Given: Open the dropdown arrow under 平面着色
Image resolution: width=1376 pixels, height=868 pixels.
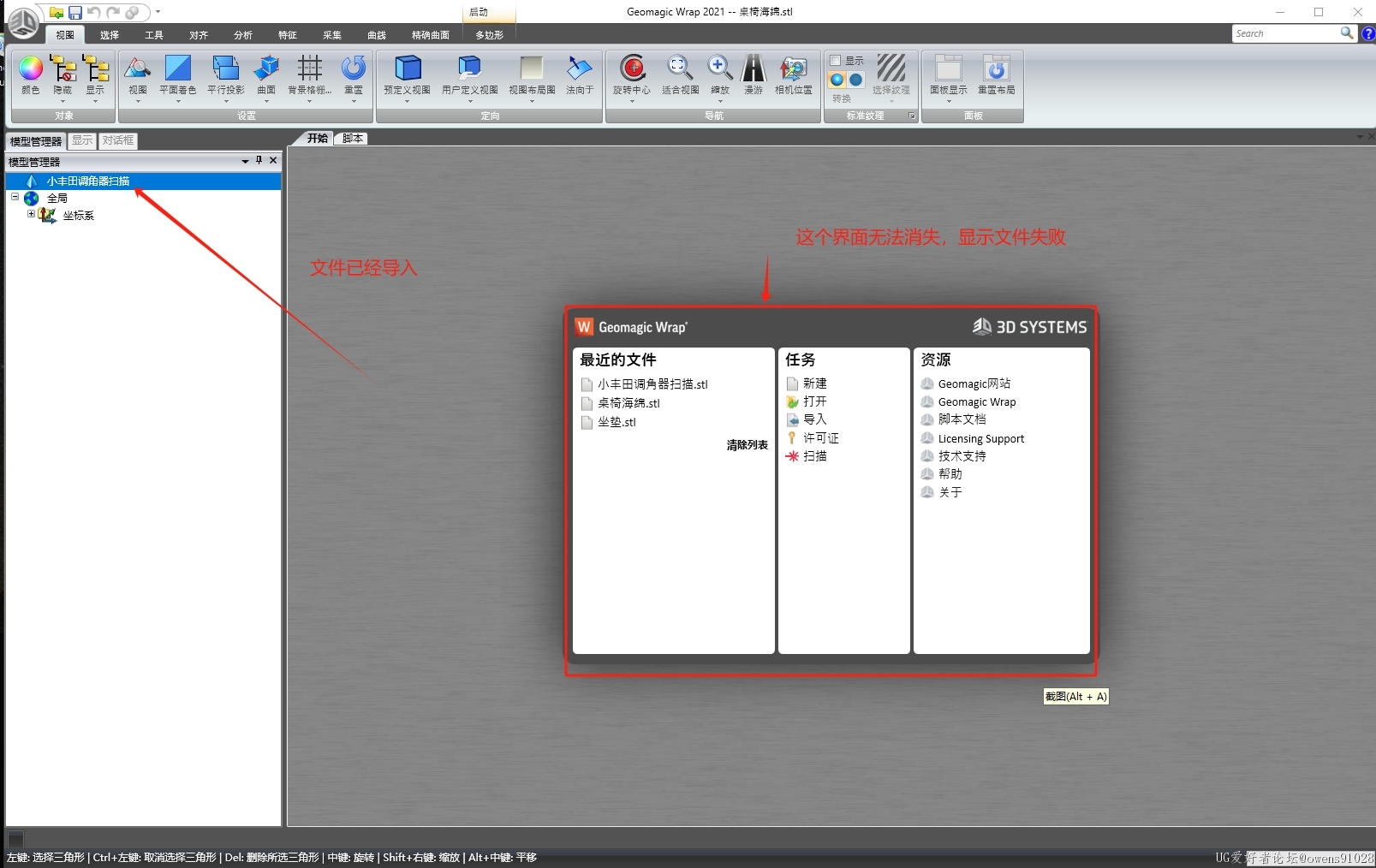Looking at the screenshot, I should tap(178, 101).
